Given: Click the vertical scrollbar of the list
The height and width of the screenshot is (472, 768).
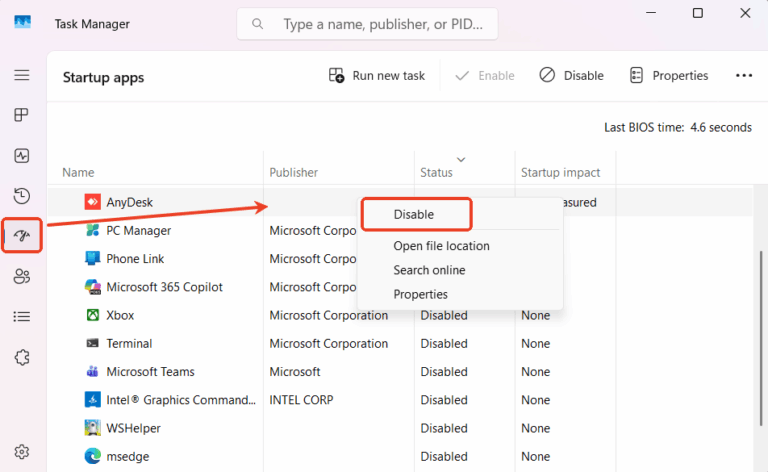Looking at the screenshot, I should [761, 338].
